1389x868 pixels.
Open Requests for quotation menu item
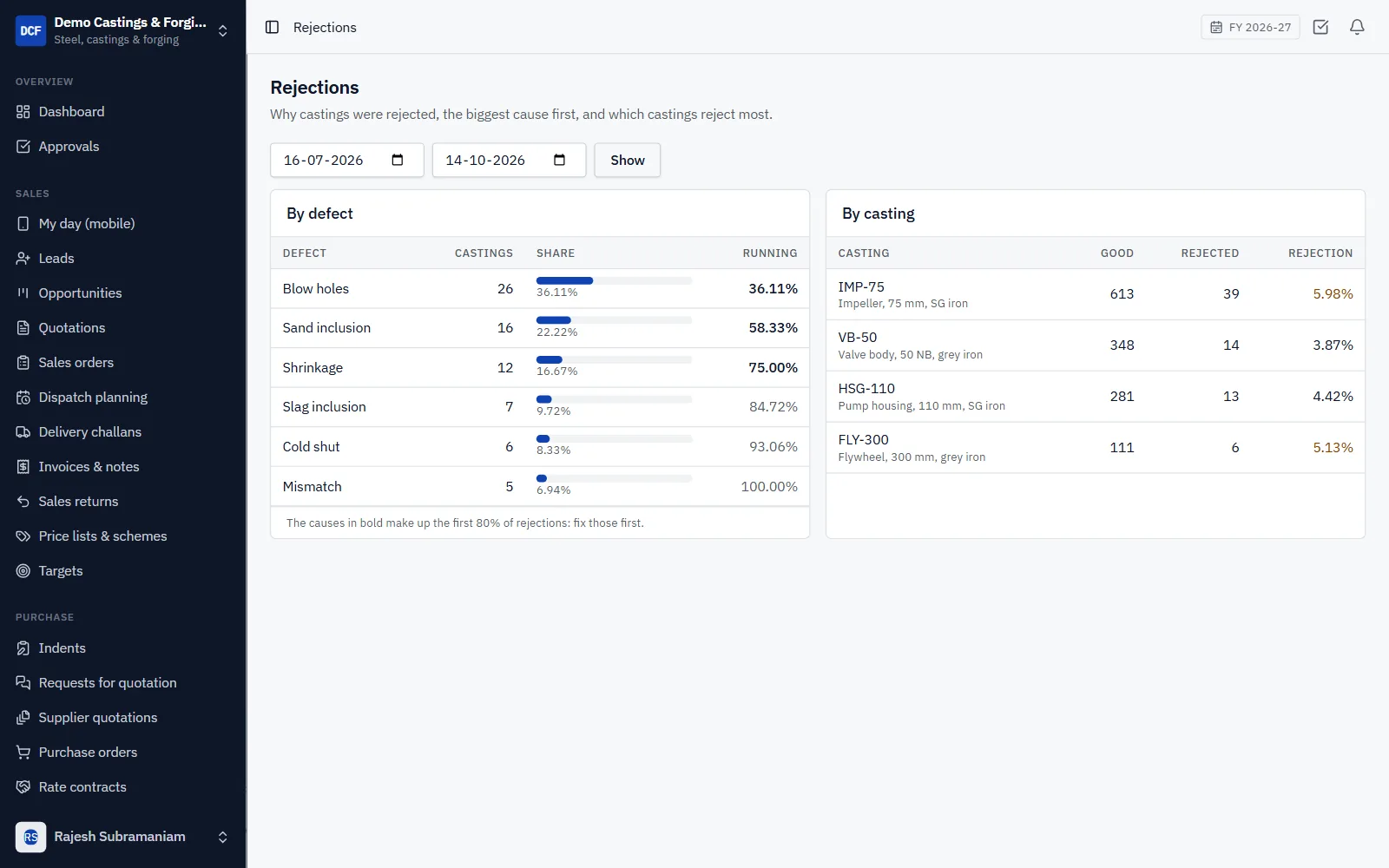[123, 683]
